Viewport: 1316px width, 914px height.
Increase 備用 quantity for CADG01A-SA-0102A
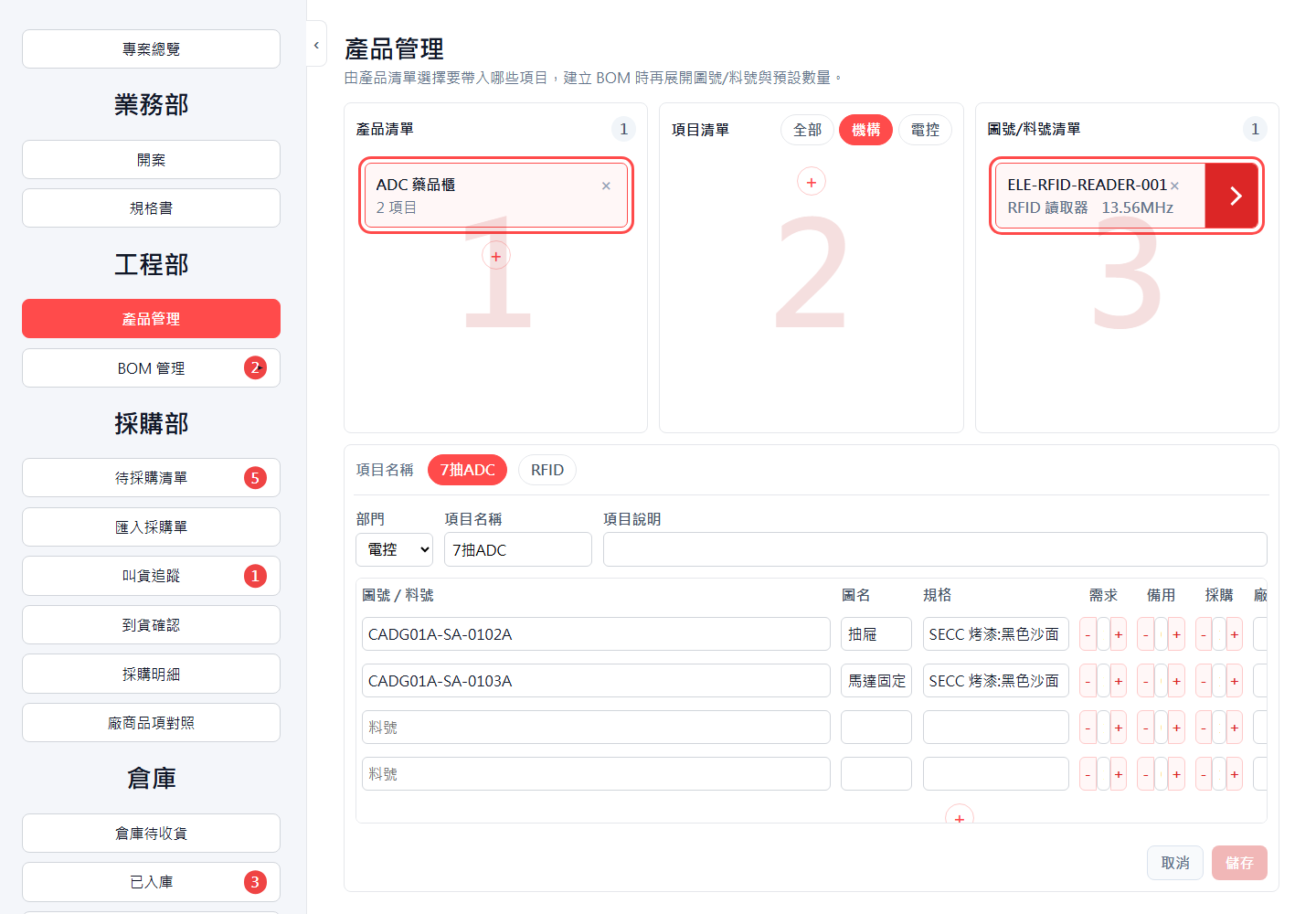click(x=1176, y=634)
